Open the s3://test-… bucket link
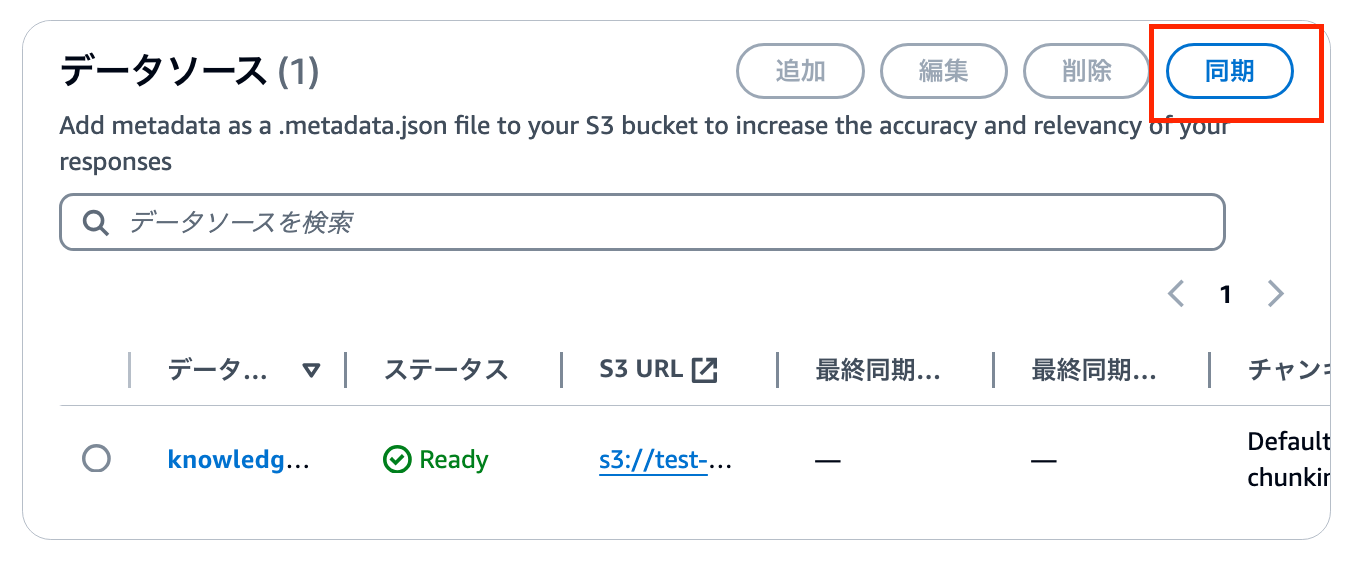The height and width of the screenshot is (564, 1362). pyautogui.click(x=666, y=460)
